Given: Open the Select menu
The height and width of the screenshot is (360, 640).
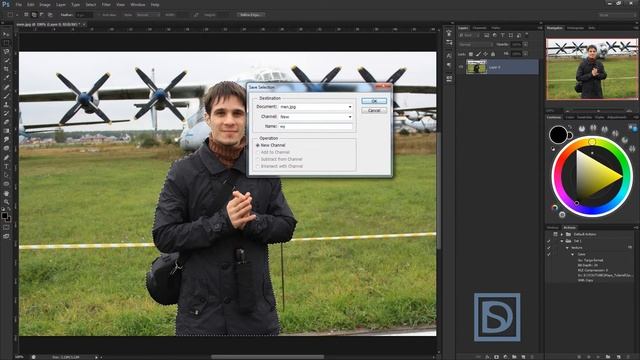Looking at the screenshot, I should coord(91,4).
